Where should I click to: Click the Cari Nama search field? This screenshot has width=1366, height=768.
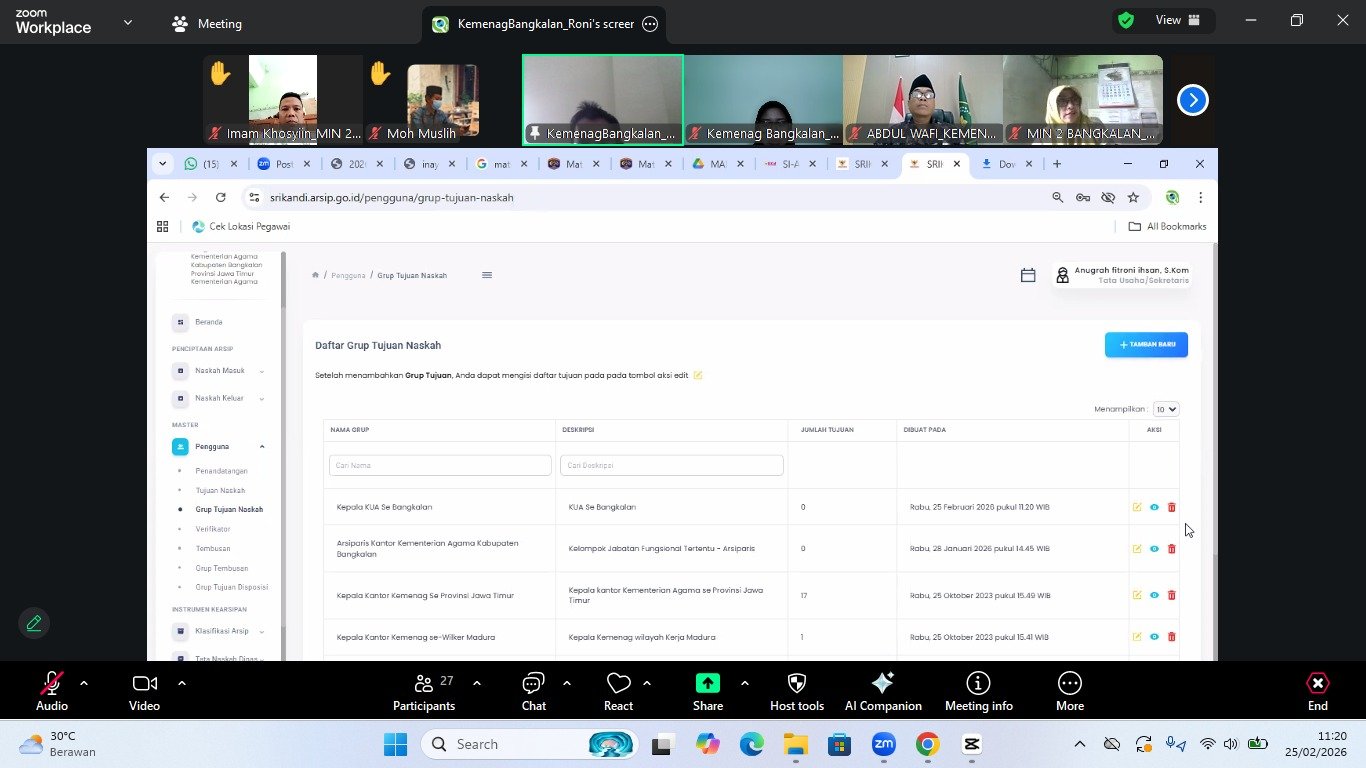(440, 465)
